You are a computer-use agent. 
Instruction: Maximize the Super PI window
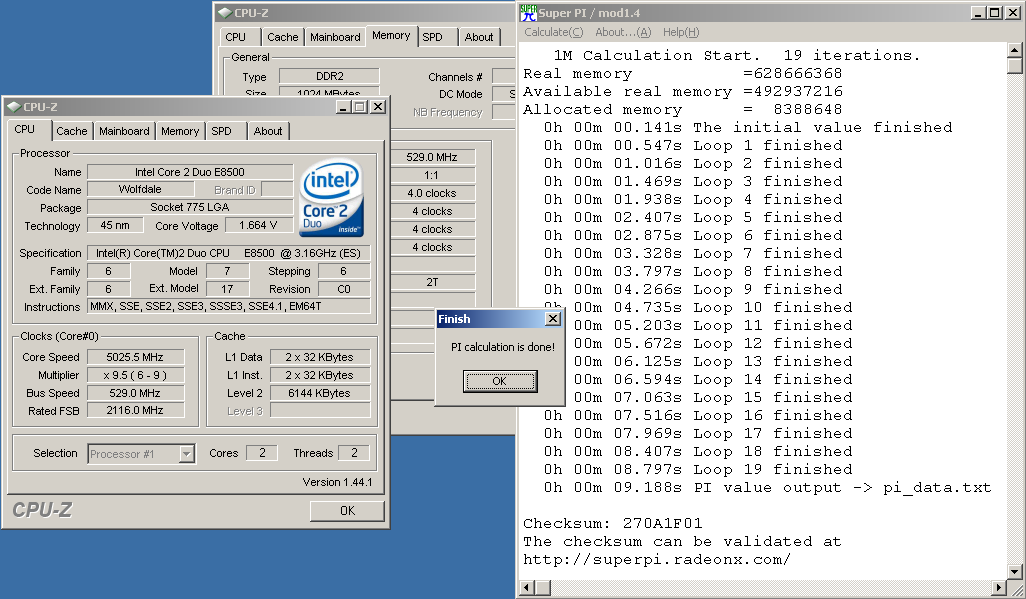(995, 12)
